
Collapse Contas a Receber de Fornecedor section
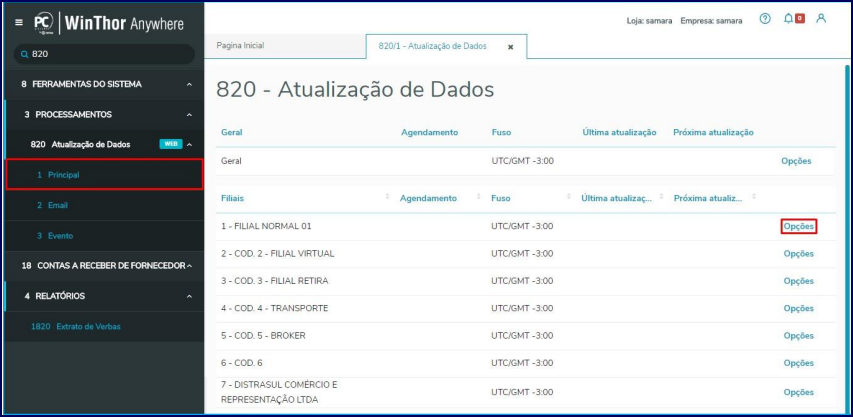(189, 266)
